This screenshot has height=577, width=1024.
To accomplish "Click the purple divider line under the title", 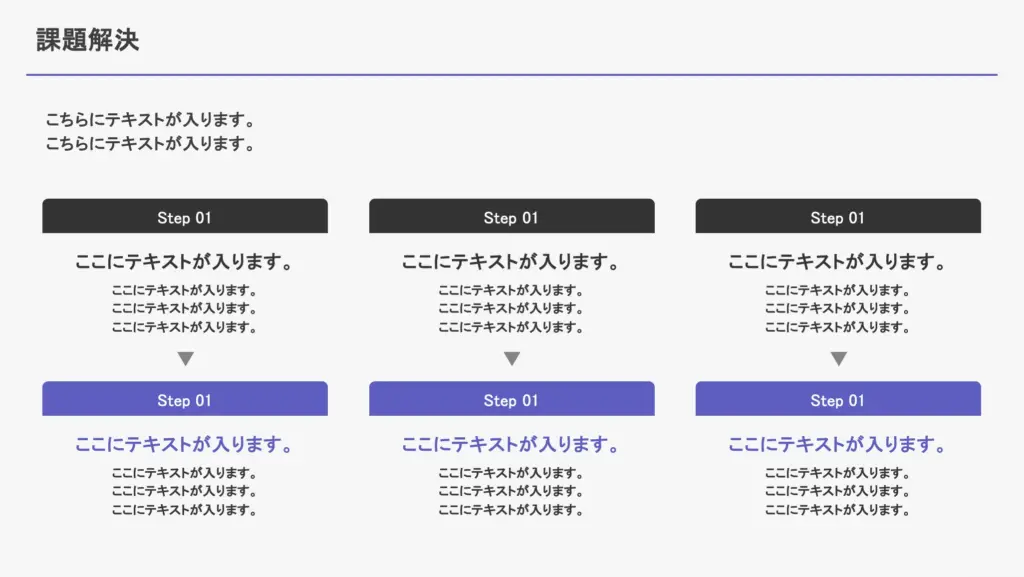I will coord(511,74).
